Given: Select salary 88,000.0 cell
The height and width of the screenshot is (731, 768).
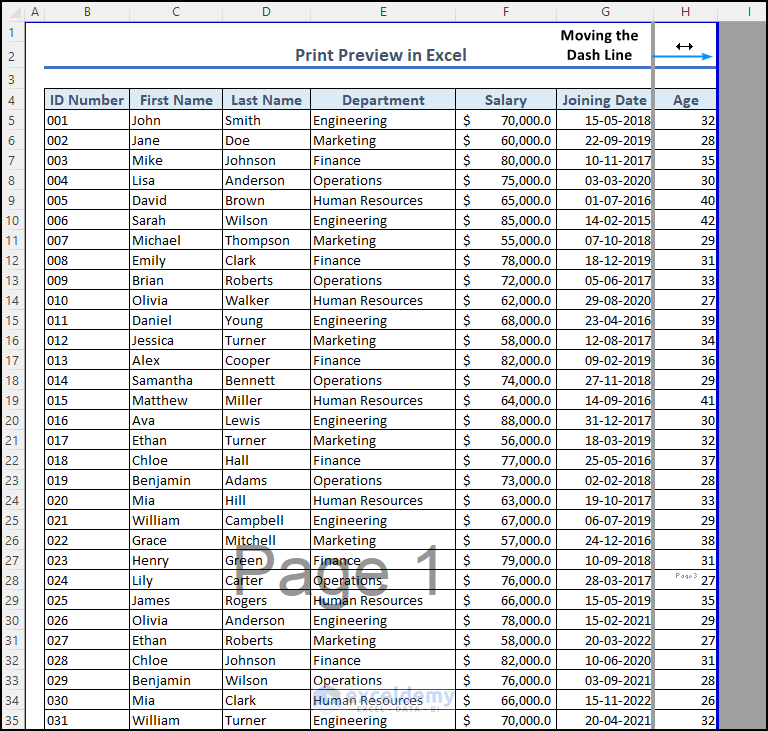Looking at the screenshot, I should point(506,421).
